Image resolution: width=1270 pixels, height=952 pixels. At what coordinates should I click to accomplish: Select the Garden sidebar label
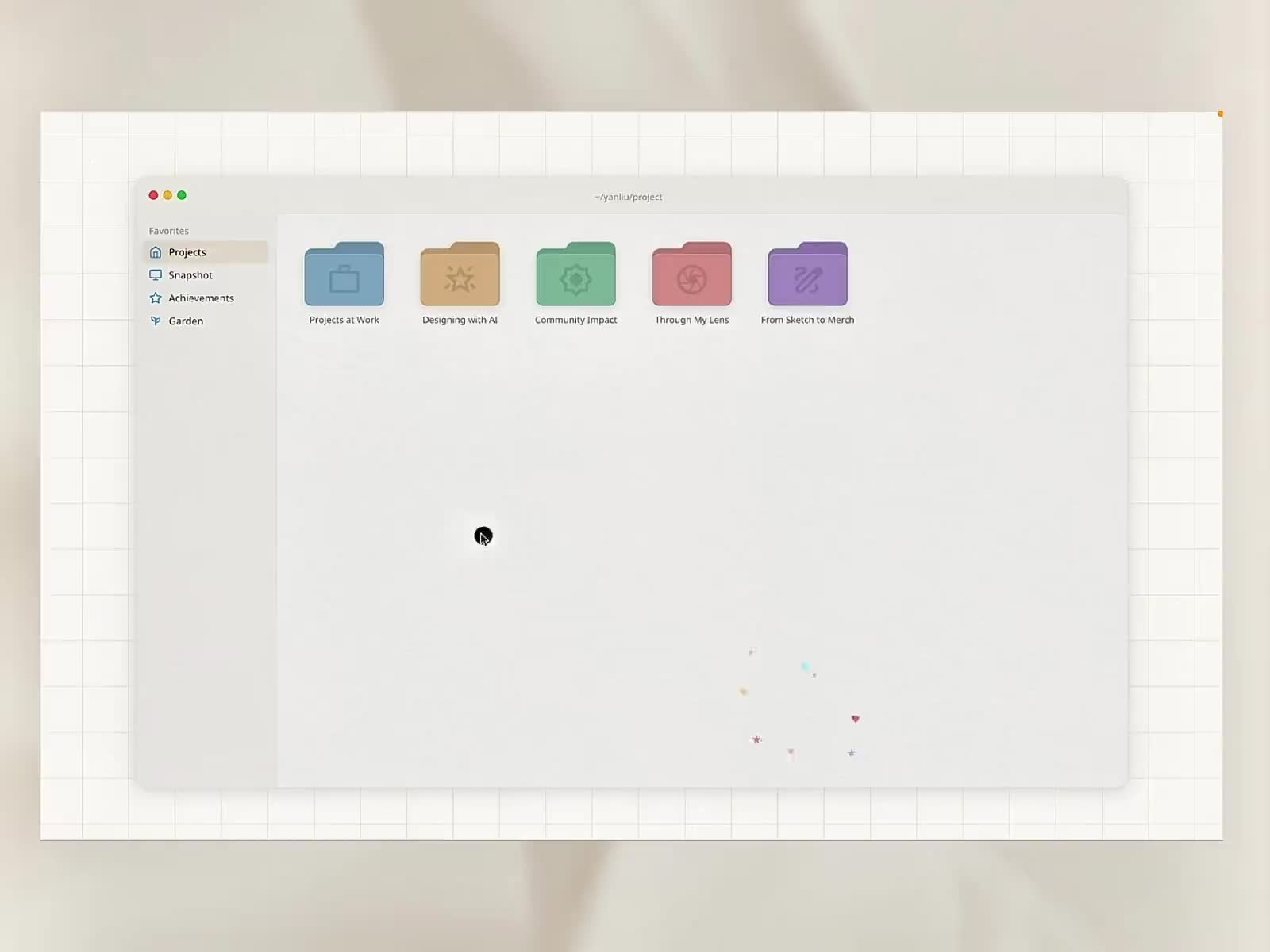[x=186, y=321]
